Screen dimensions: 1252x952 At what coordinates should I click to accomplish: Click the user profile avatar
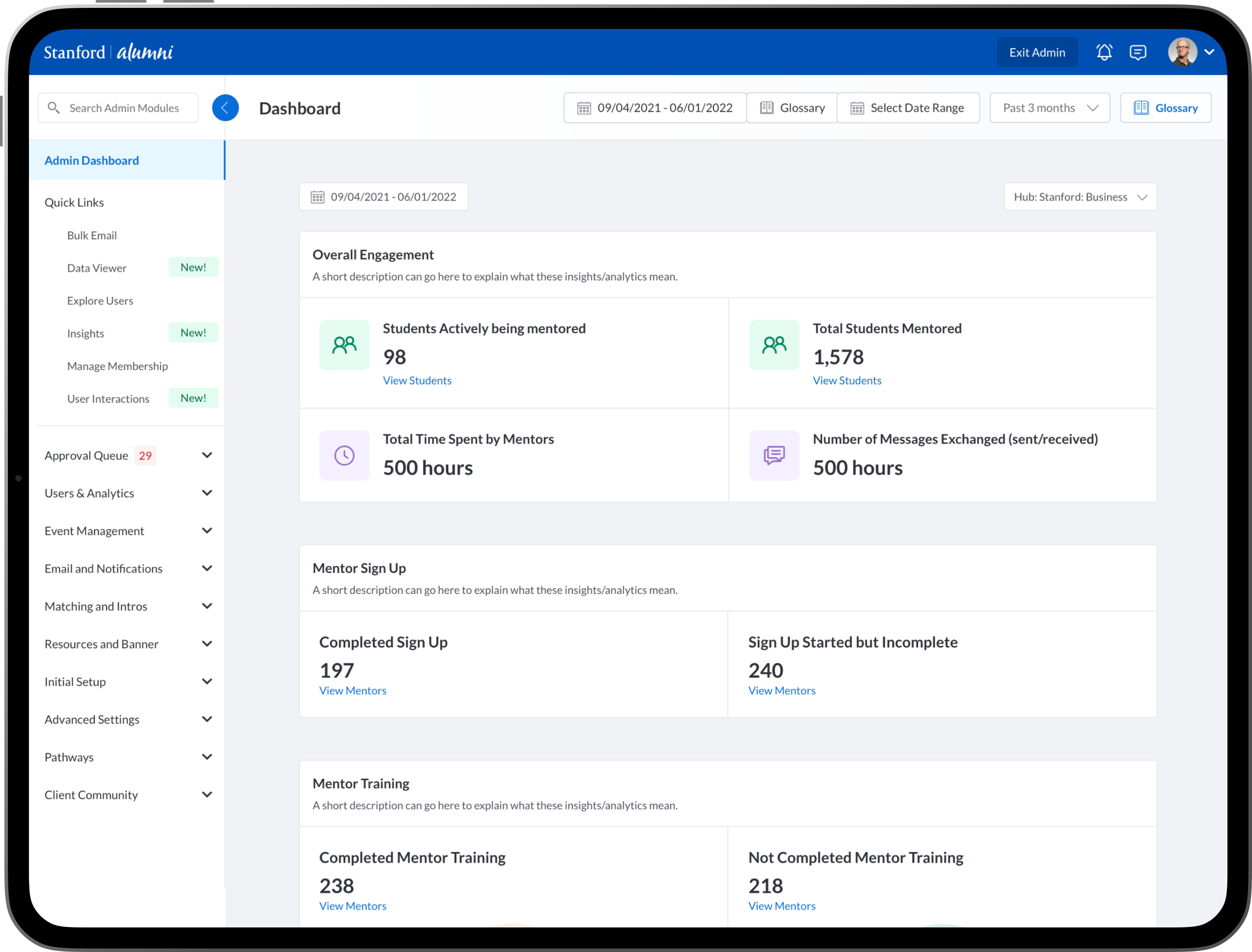coord(1182,52)
